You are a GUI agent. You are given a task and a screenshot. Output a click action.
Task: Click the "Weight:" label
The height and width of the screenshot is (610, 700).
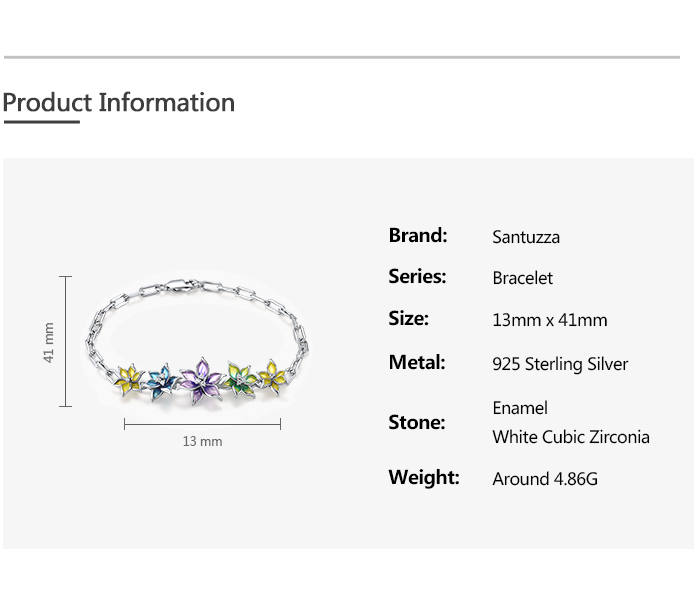(424, 477)
